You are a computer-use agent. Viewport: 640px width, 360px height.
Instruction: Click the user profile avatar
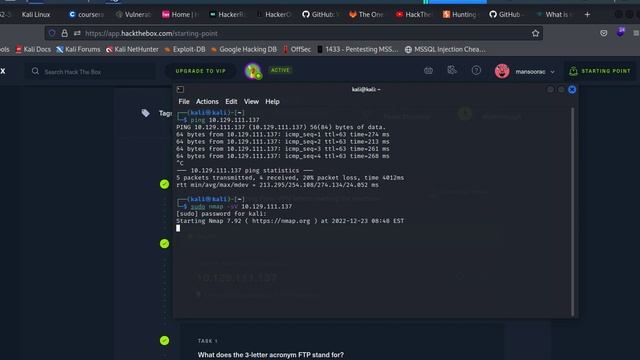tap(502, 71)
